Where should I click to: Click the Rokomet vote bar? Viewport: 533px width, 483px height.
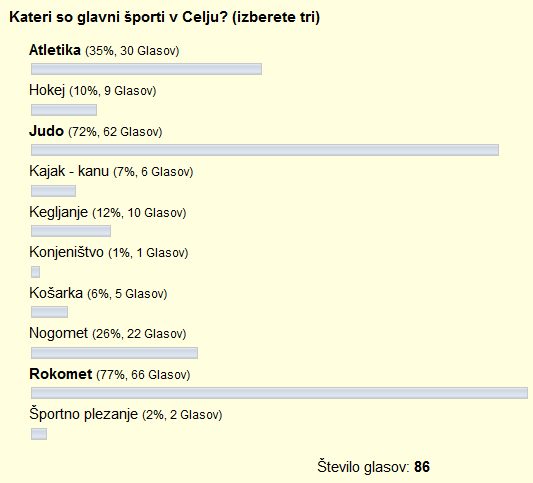click(x=279, y=393)
